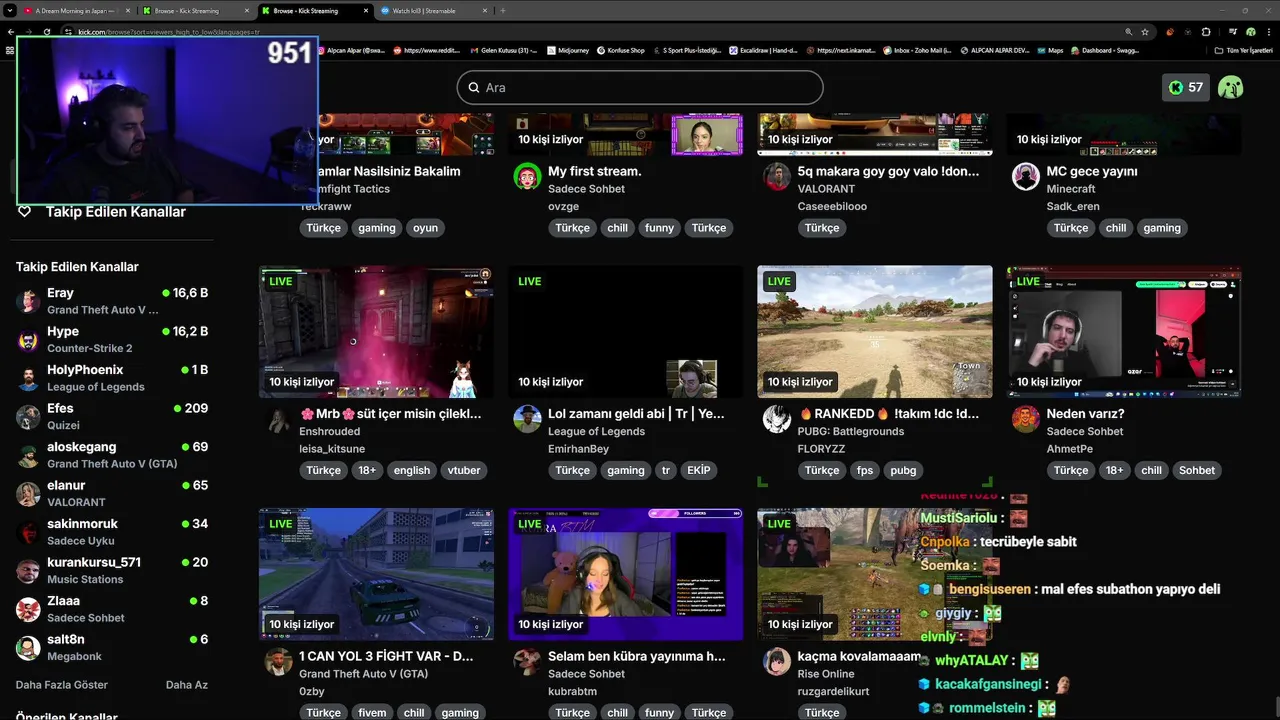Click the EKİP tag under EmirhanBey
The width and height of the screenshot is (1280, 720).
pos(698,470)
